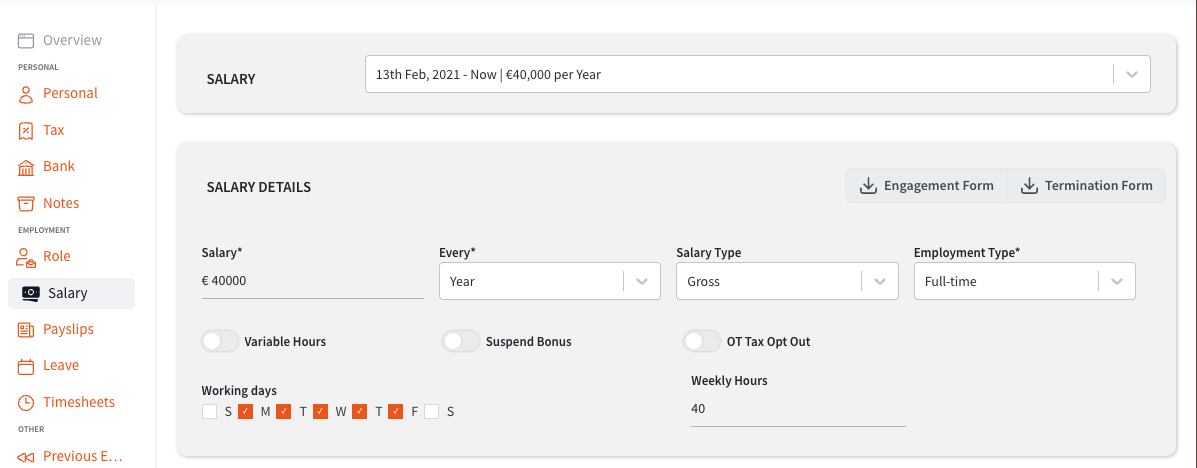This screenshot has width=1197, height=468.
Task: Click the SALARY DETAILS heading
Action: pyautogui.click(x=259, y=186)
